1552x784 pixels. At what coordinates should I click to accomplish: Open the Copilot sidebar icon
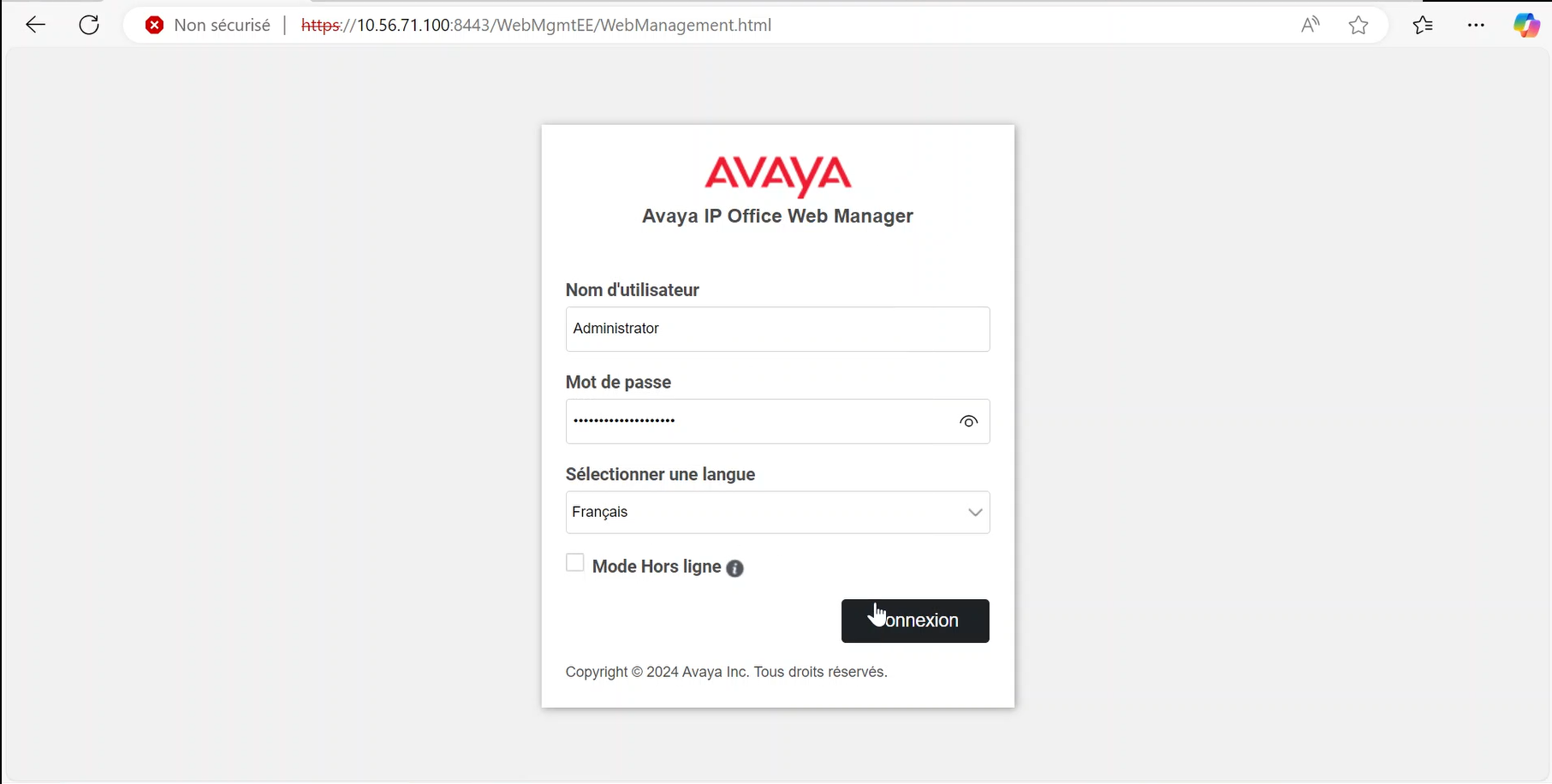point(1525,25)
